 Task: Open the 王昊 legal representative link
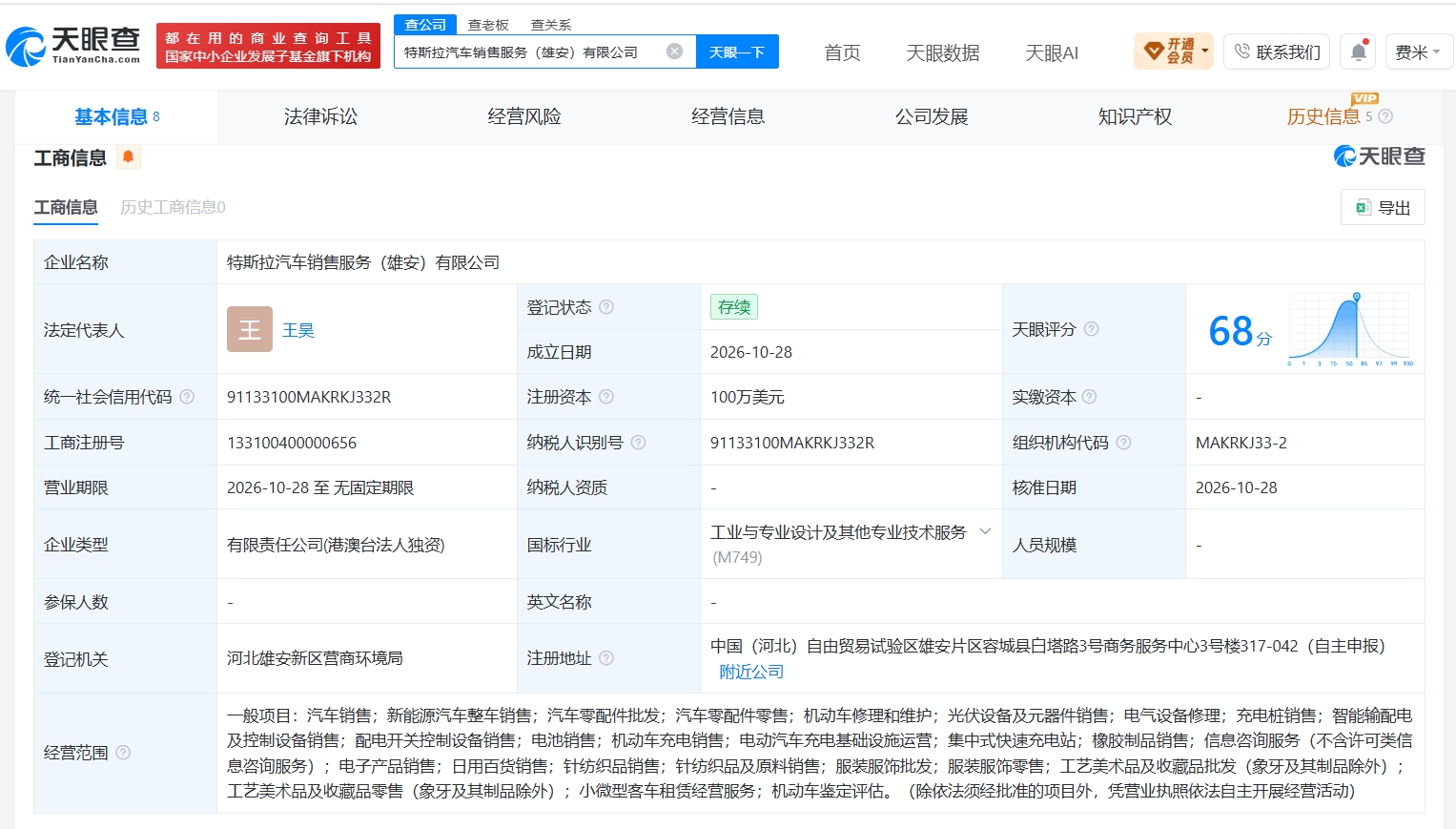(x=298, y=330)
